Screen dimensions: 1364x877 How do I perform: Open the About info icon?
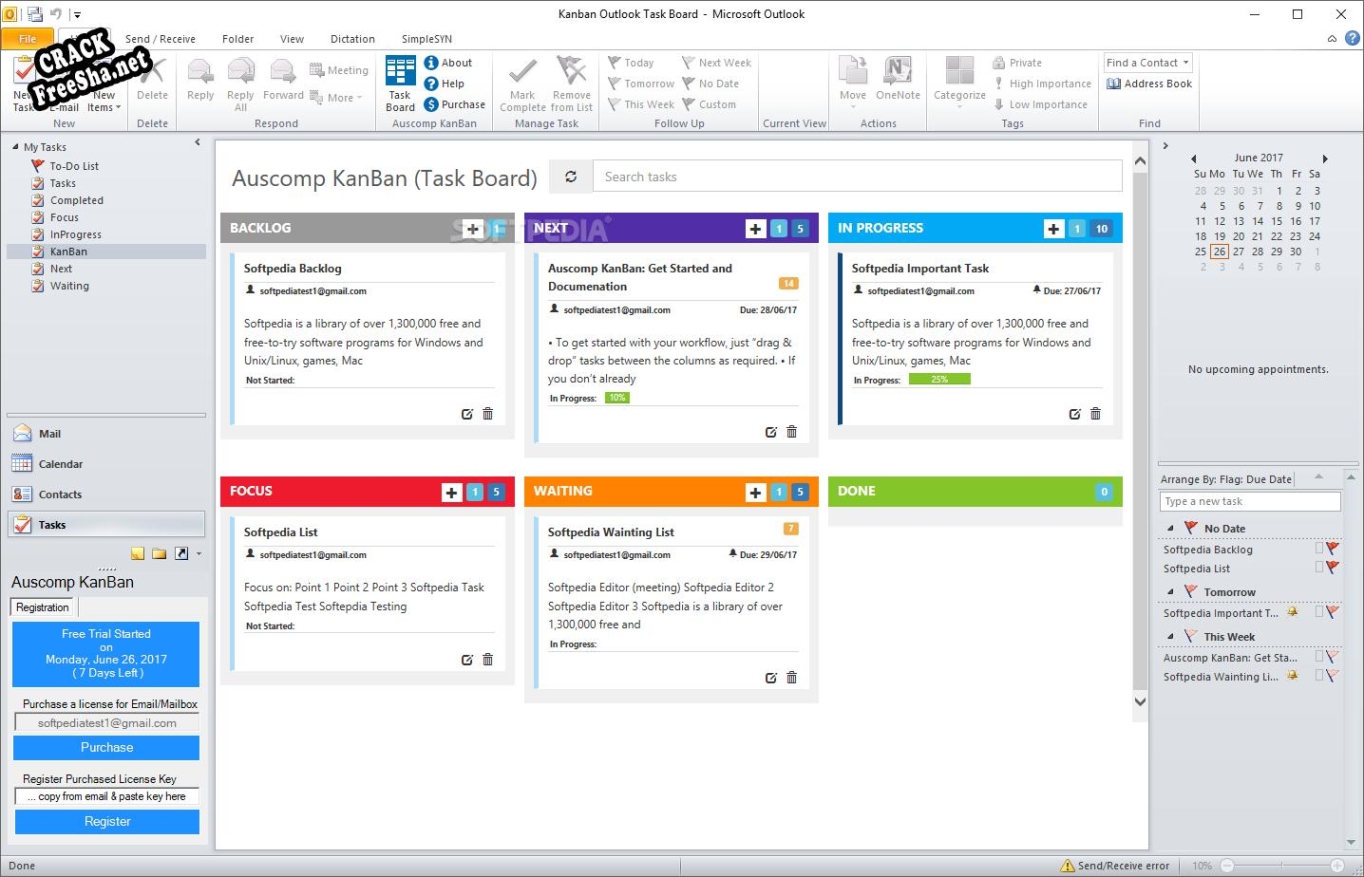tap(448, 62)
